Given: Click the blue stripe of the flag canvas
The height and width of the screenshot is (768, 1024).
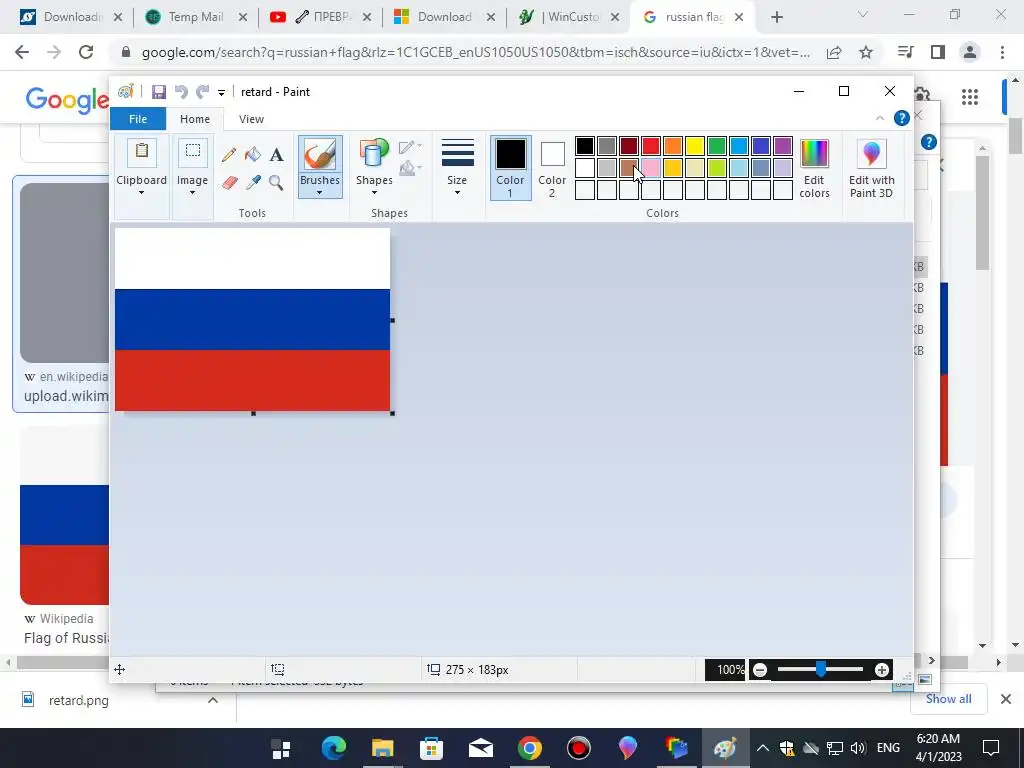Looking at the screenshot, I should pos(252,319).
